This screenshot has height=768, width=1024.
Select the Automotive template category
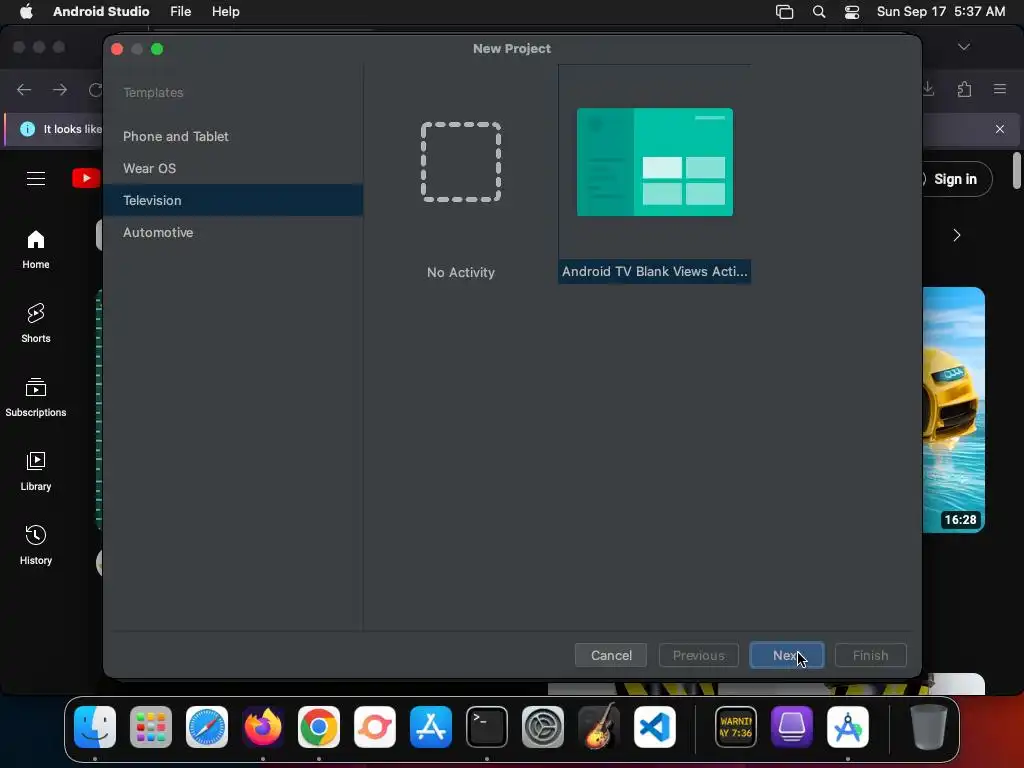(x=233, y=232)
